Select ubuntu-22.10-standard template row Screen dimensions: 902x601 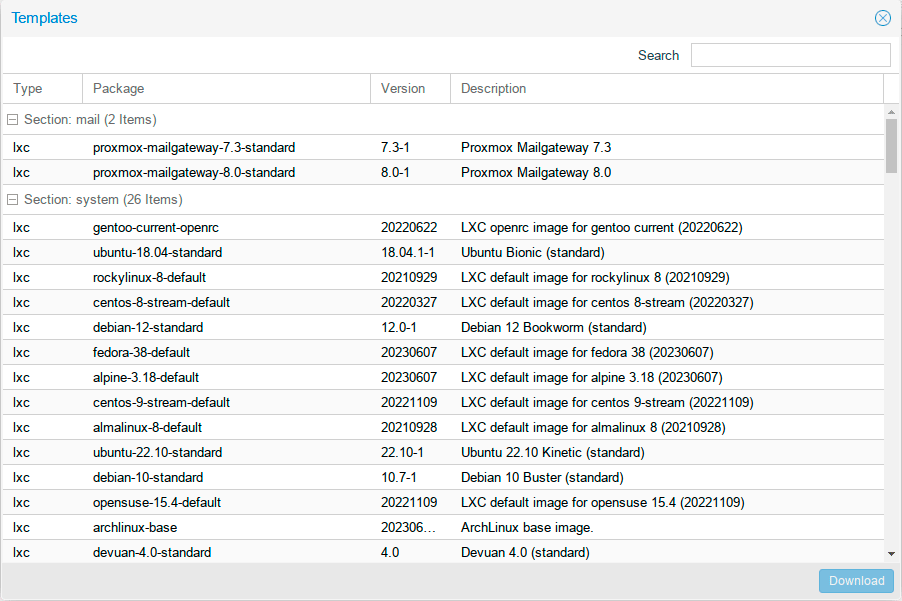[157, 453]
